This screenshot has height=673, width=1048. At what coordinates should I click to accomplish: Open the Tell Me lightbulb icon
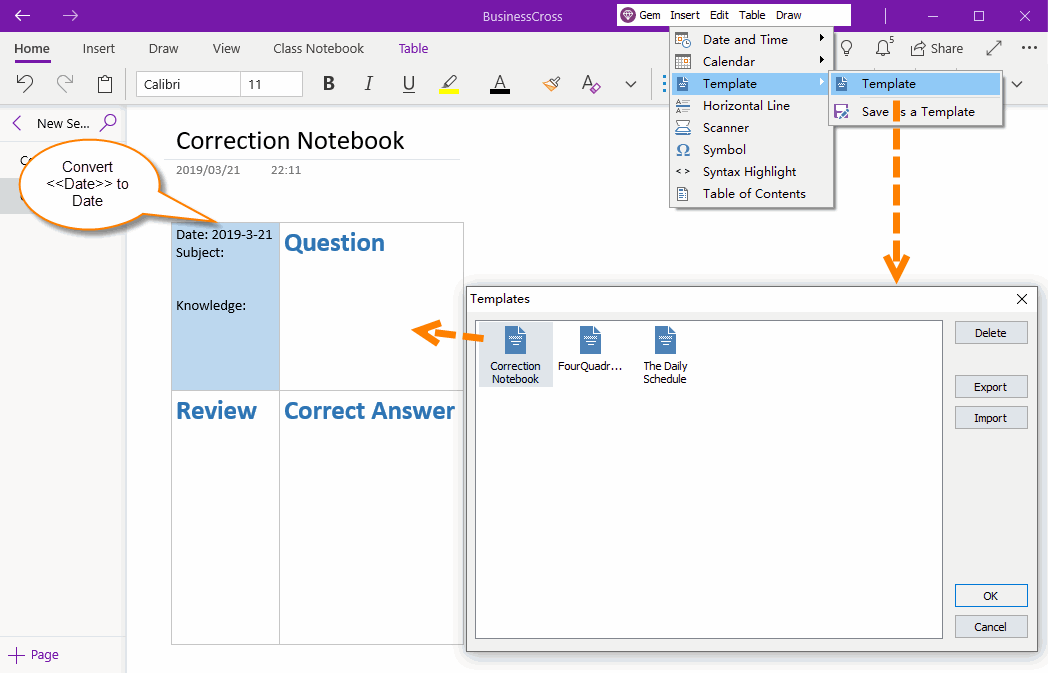[x=846, y=48]
